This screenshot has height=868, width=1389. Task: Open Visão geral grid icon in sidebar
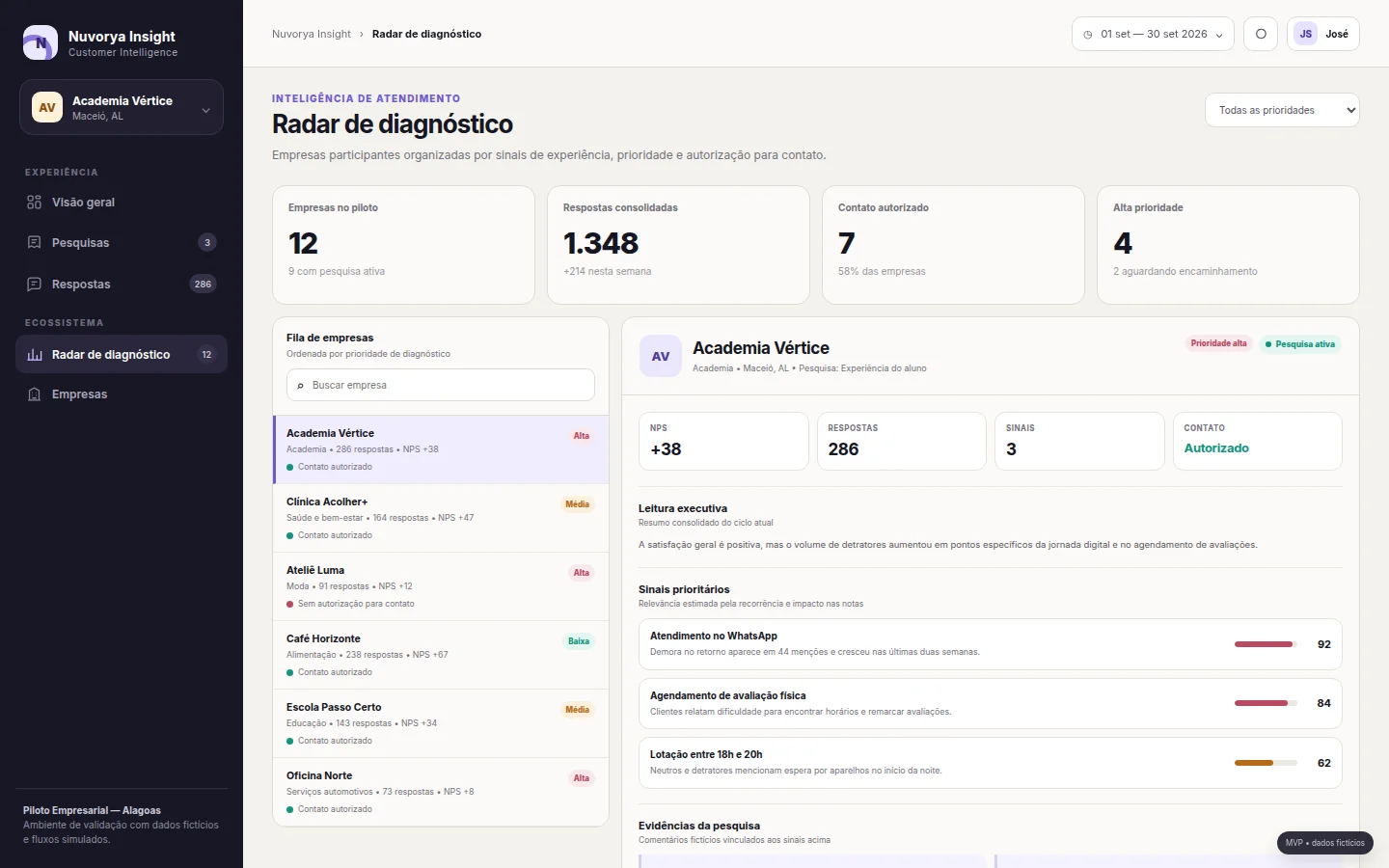tap(35, 203)
